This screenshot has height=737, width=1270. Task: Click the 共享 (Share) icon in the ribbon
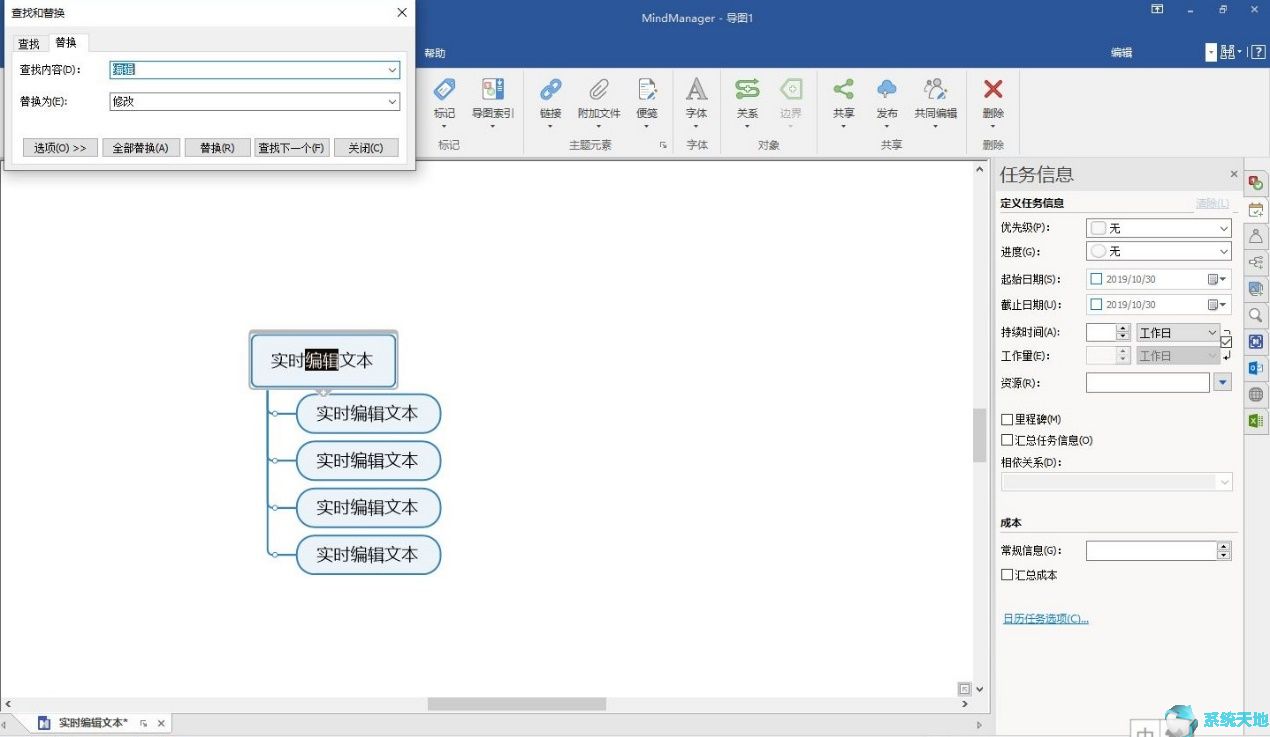pyautogui.click(x=844, y=90)
